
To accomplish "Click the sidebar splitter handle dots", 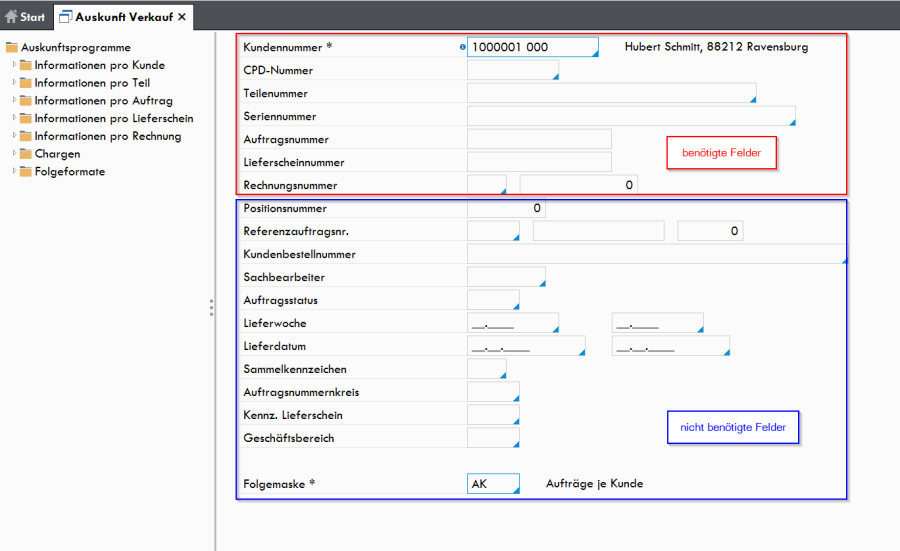I will pos(211,308).
